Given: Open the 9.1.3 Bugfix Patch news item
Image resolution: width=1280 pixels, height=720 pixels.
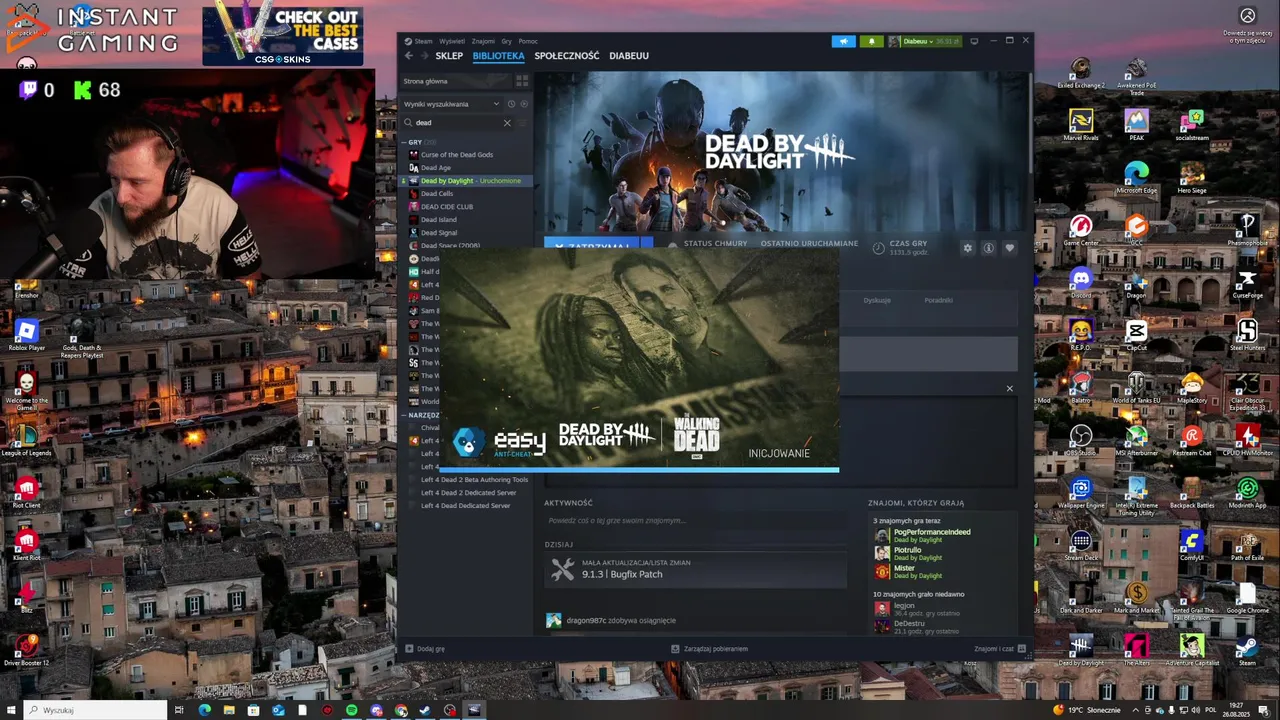Looking at the screenshot, I should 696,569.
